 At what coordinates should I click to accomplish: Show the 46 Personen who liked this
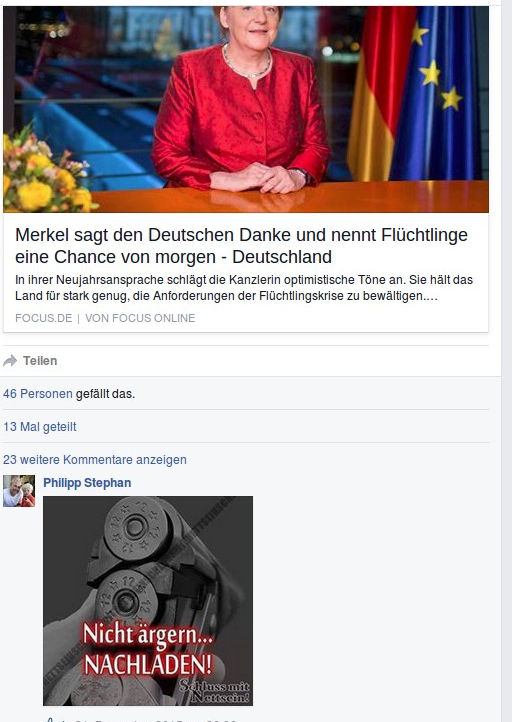(x=38, y=394)
